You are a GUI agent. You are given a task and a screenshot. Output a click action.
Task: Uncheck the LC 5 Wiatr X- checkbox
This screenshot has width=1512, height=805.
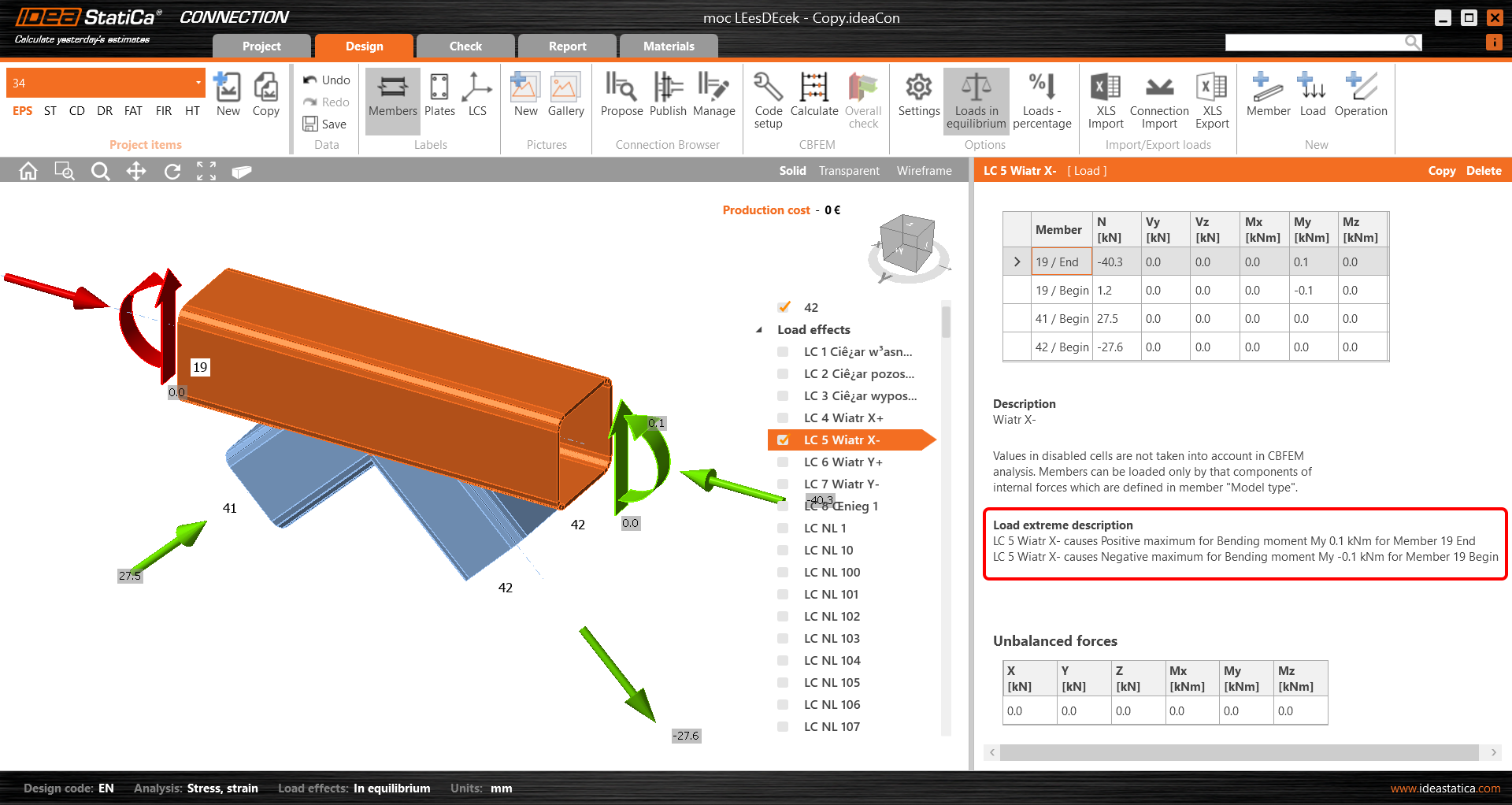pos(783,440)
